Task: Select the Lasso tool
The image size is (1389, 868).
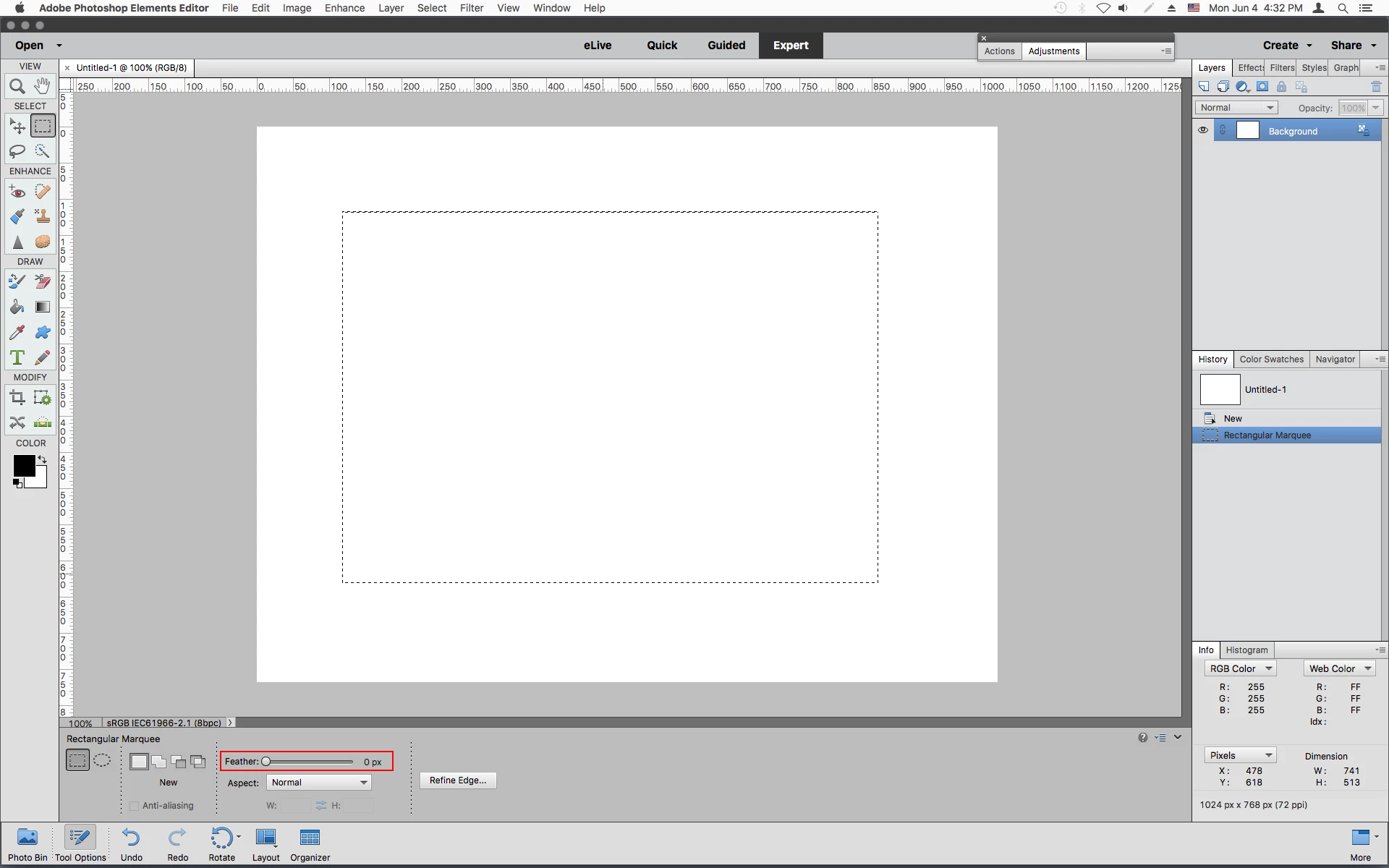Action: point(17,151)
